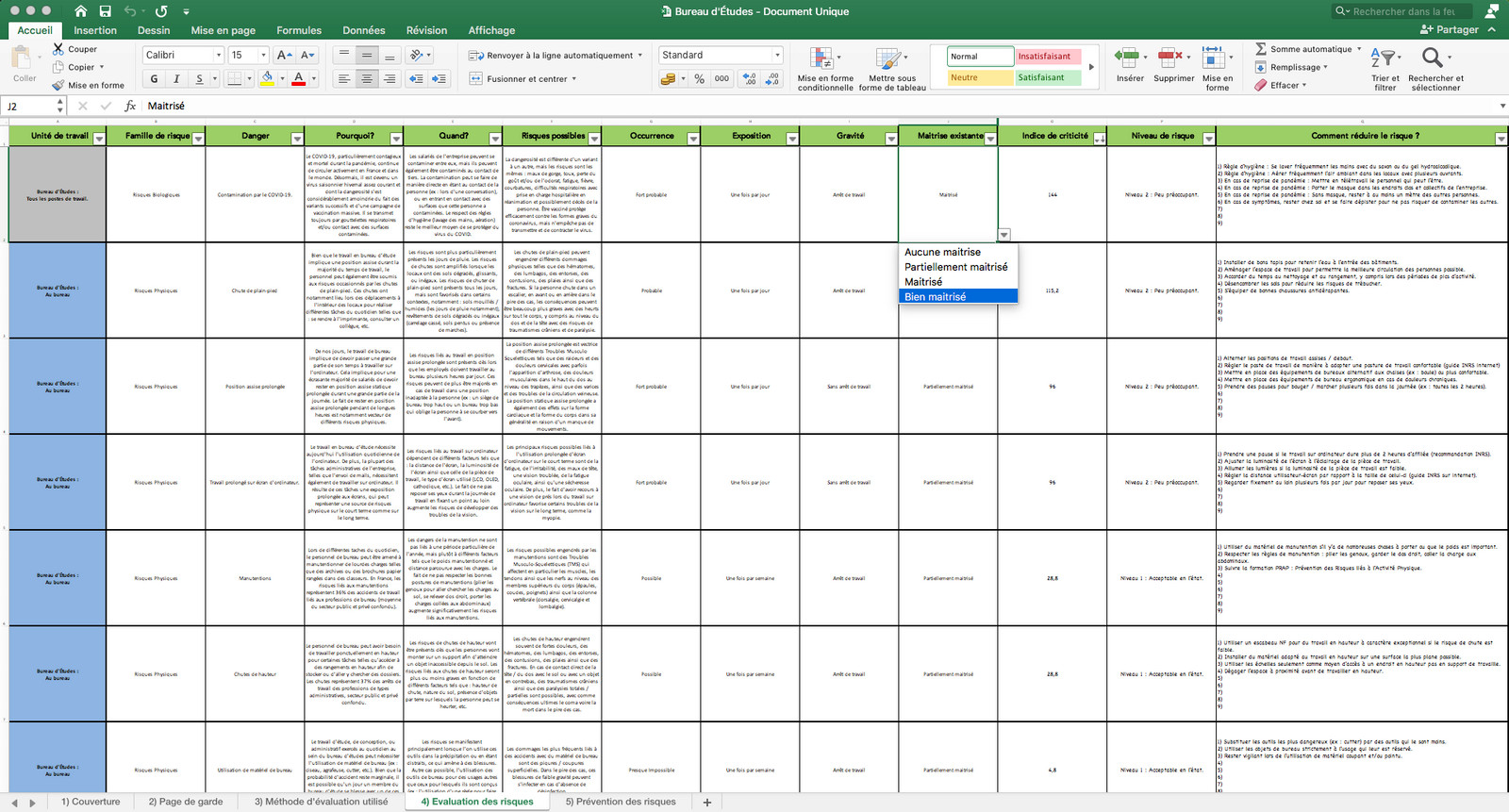Open the Calibri font name dropdown
Viewport: 1509px width, 812px height.
click(218, 56)
